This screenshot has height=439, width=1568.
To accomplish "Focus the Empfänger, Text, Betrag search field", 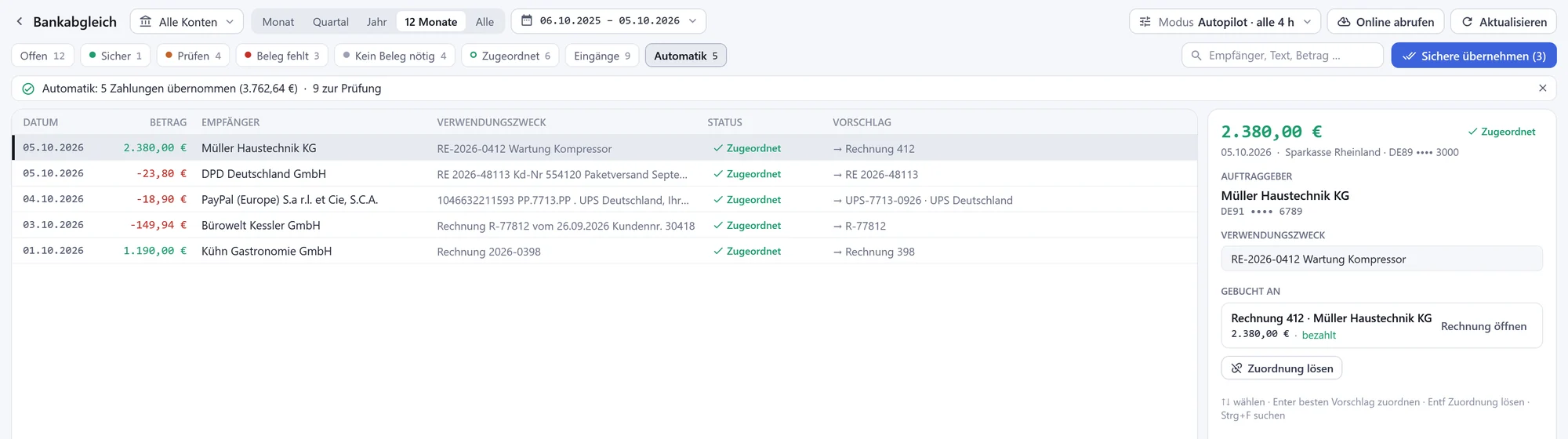I will coord(1283,56).
